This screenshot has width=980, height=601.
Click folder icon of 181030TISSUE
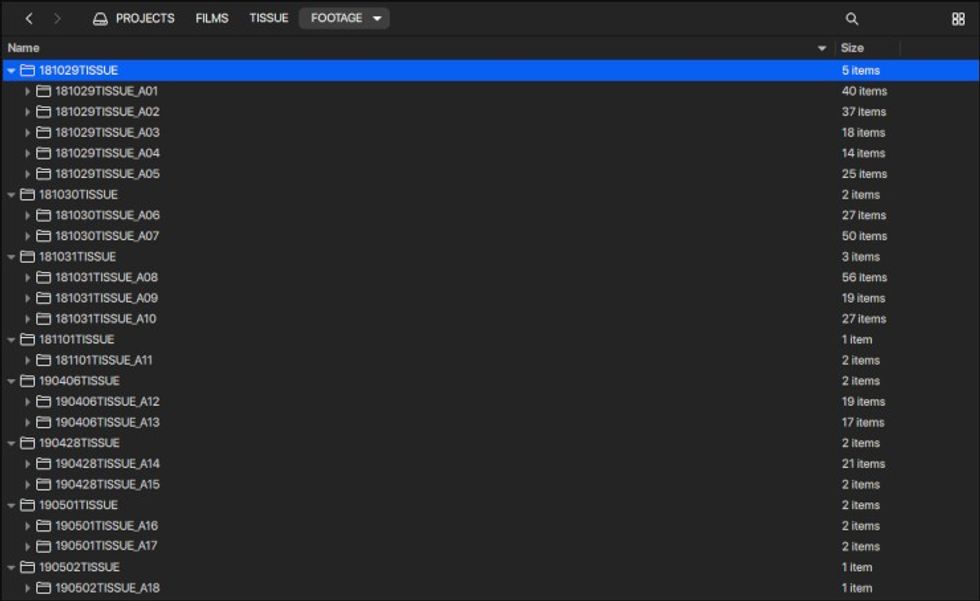28,194
